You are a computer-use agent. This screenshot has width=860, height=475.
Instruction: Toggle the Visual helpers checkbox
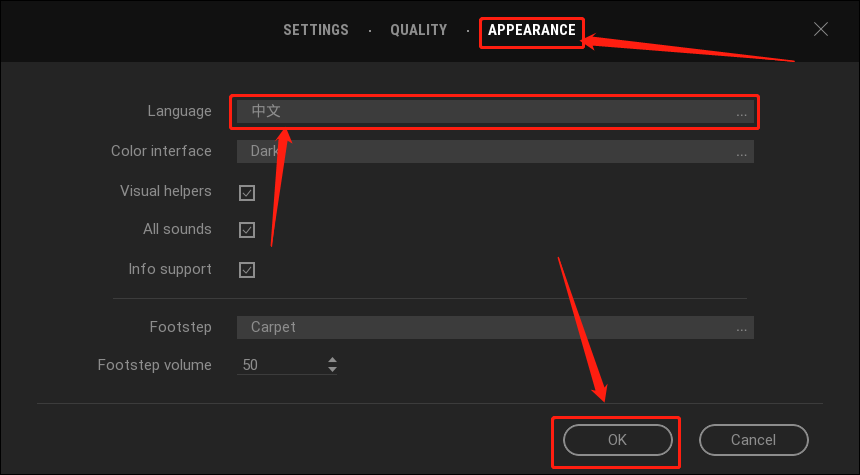tap(247, 193)
